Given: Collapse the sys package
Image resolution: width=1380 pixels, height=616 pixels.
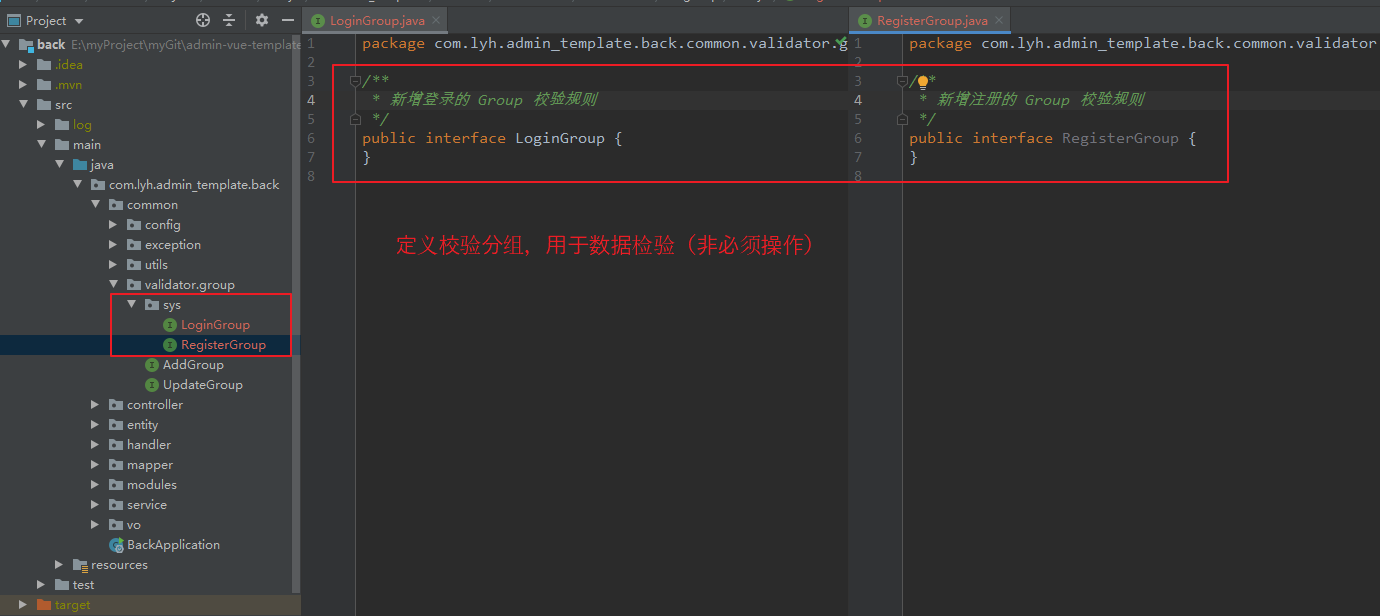Looking at the screenshot, I should (131, 305).
